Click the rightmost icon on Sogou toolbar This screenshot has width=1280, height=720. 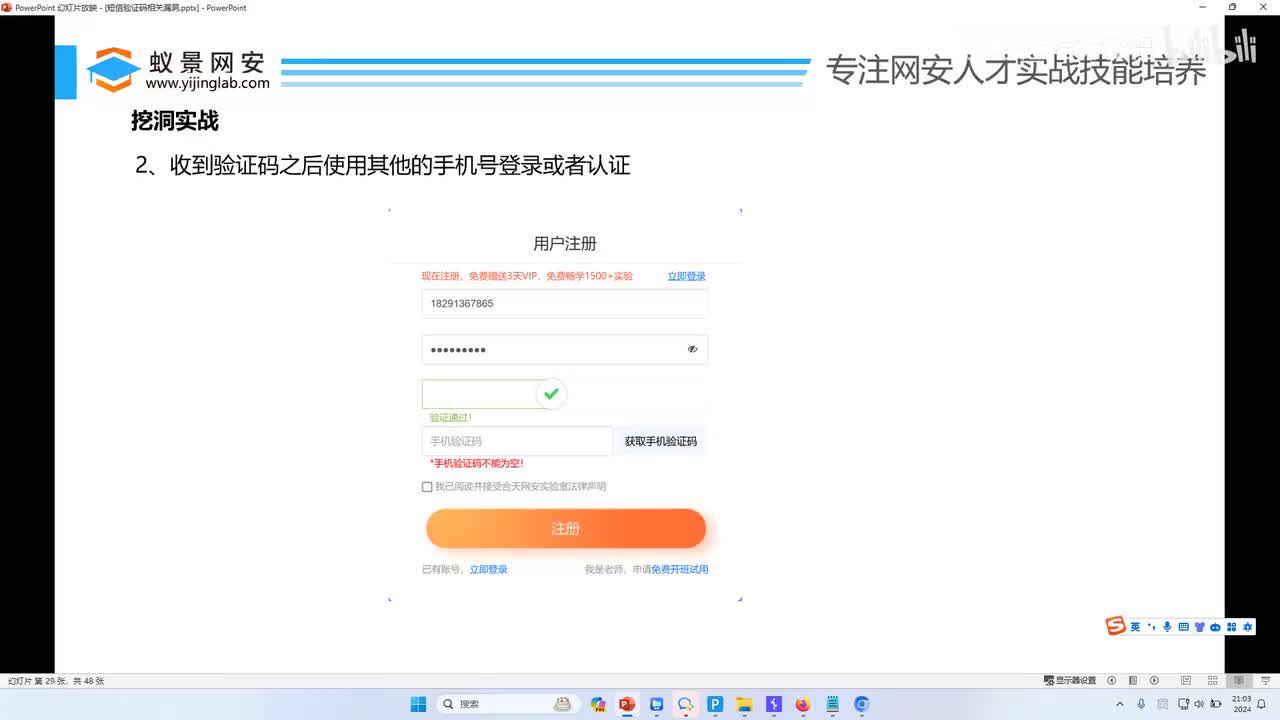(1246, 627)
